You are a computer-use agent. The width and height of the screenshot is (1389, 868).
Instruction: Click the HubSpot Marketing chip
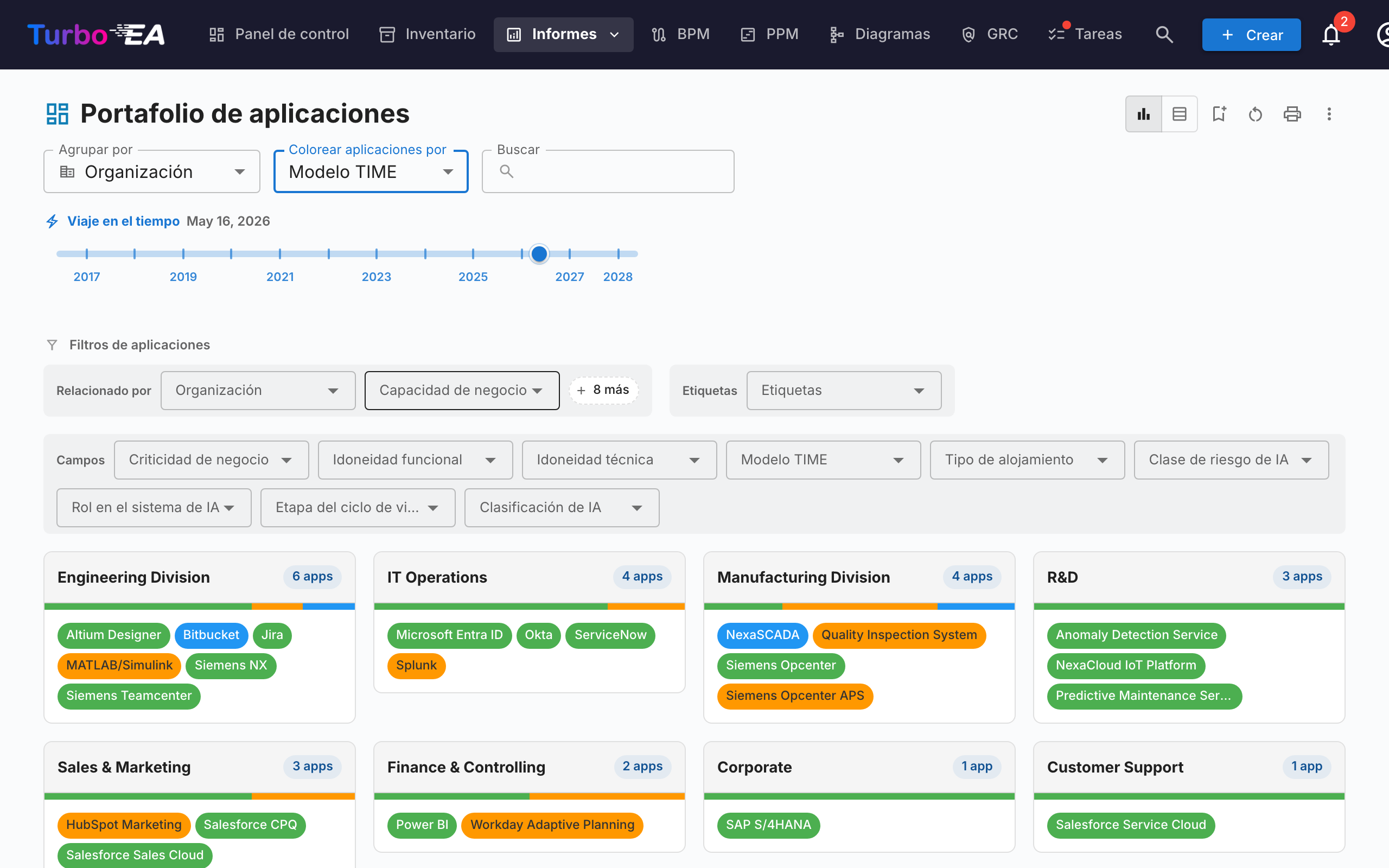123,825
